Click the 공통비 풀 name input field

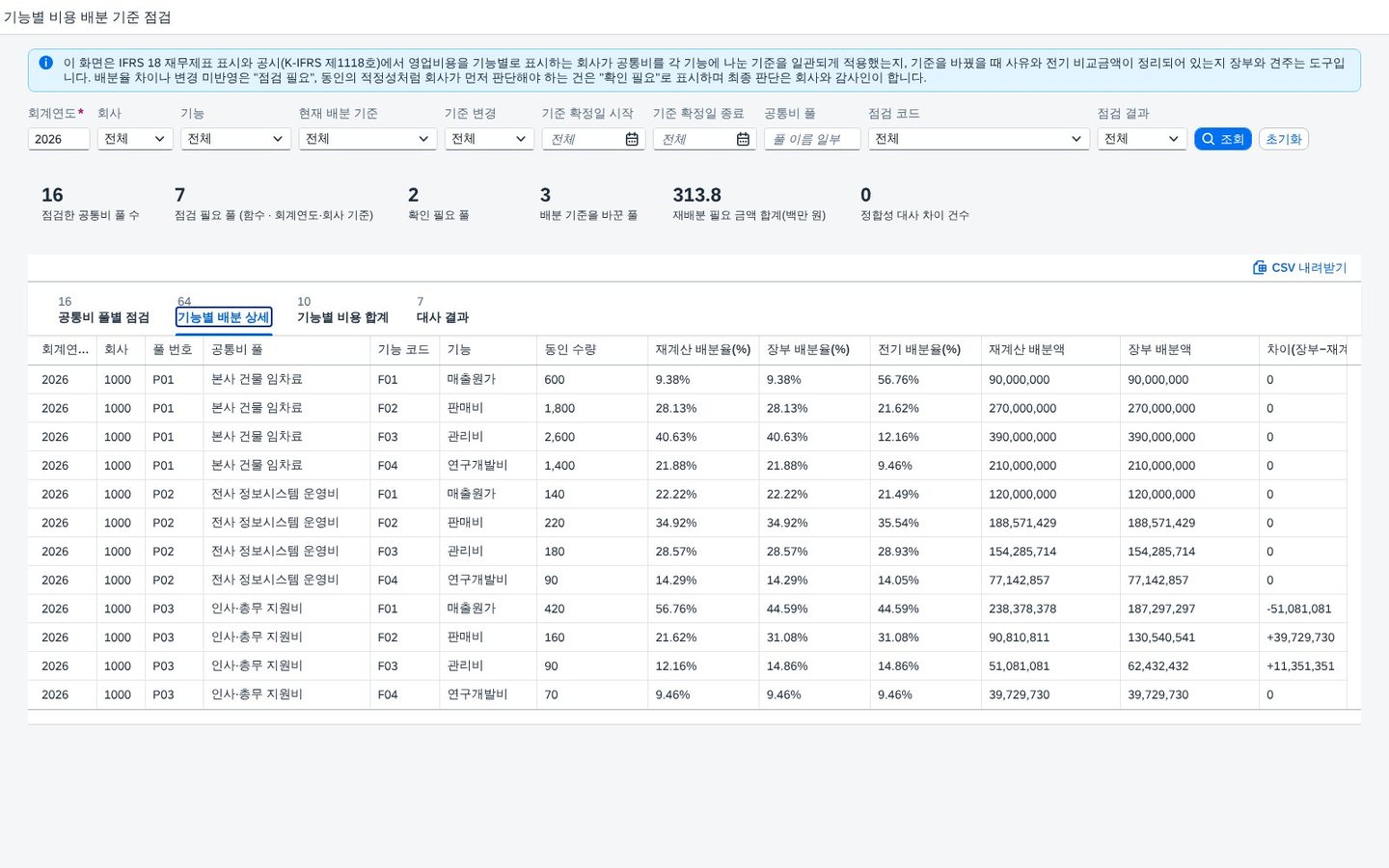812,139
